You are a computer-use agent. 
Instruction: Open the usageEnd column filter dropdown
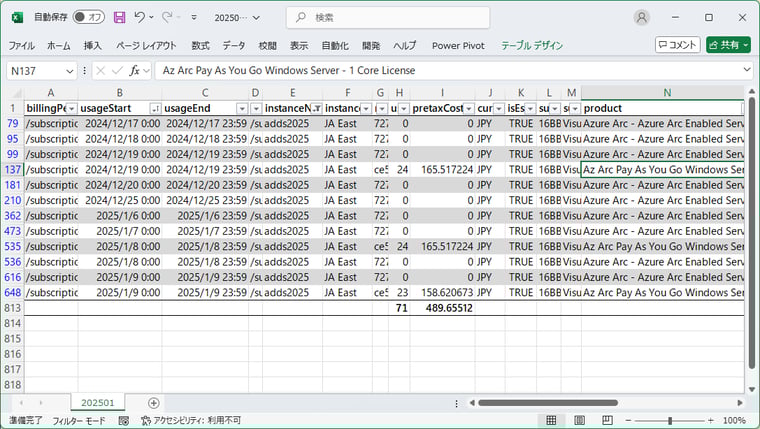pyautogui.click(x=242, y=109)
